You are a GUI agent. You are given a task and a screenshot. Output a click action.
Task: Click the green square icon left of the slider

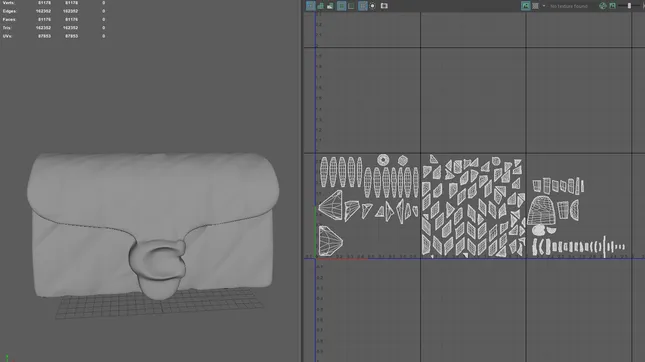pyautogui.click(x=613, y=6)
